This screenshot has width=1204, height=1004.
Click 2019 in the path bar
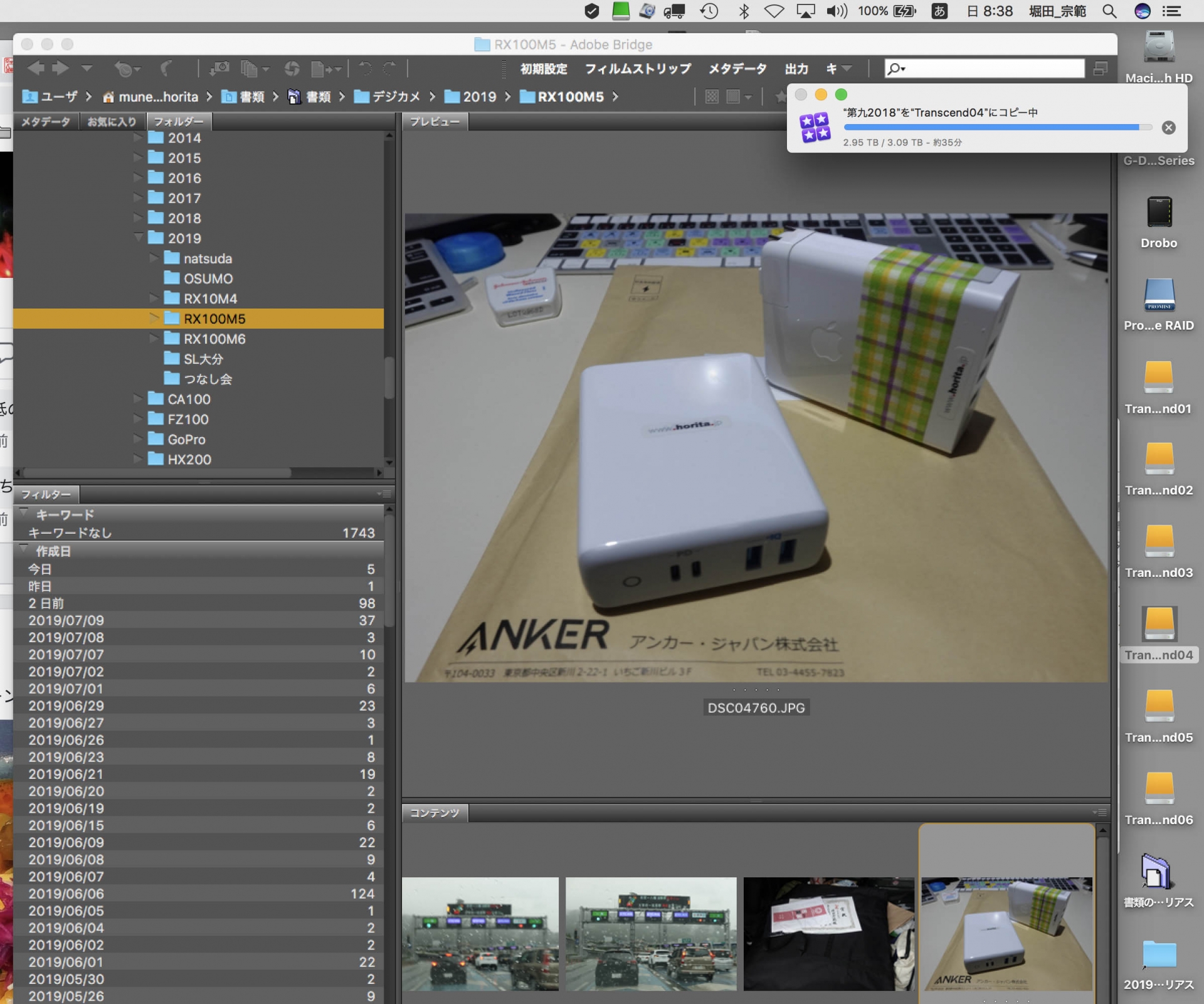click(x=470, y=97)
